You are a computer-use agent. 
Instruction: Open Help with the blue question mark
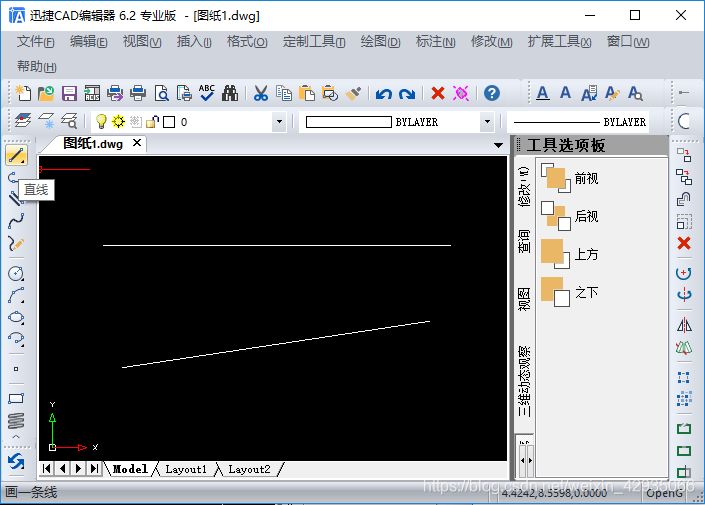click(492, 93)
